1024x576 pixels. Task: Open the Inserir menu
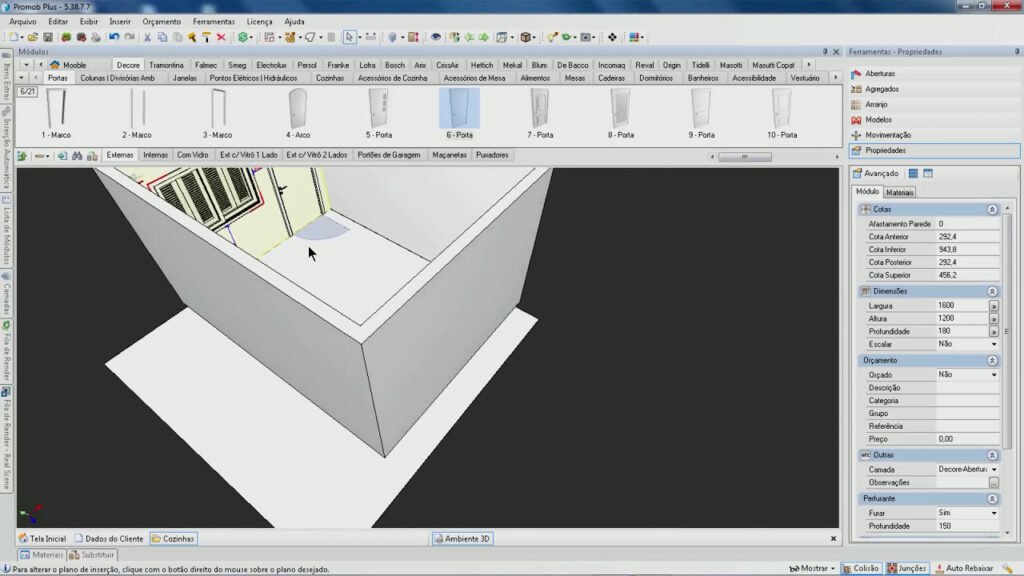tap(120, 22)
